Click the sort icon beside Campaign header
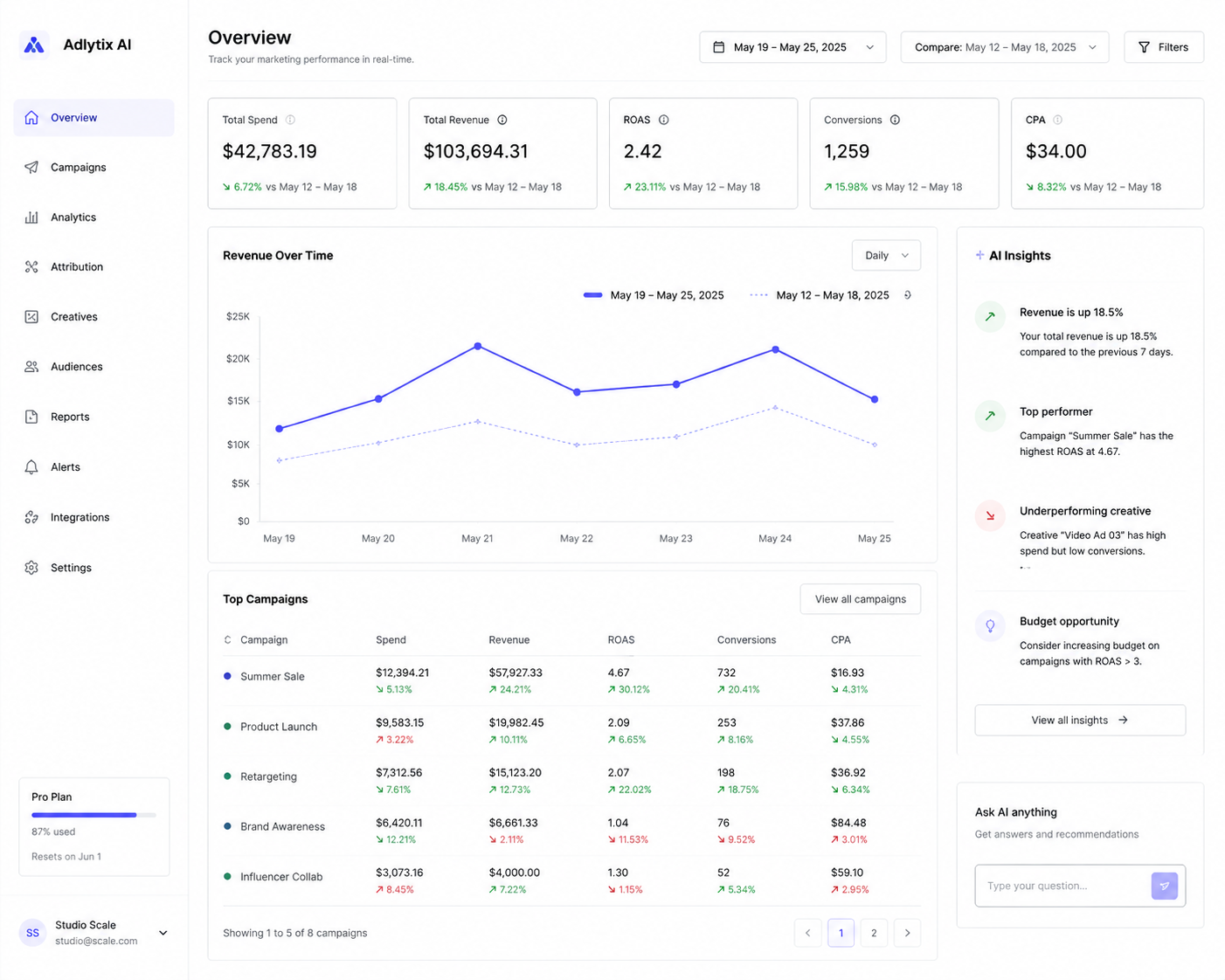The image size is (1225, 980). tap(228, 640)
